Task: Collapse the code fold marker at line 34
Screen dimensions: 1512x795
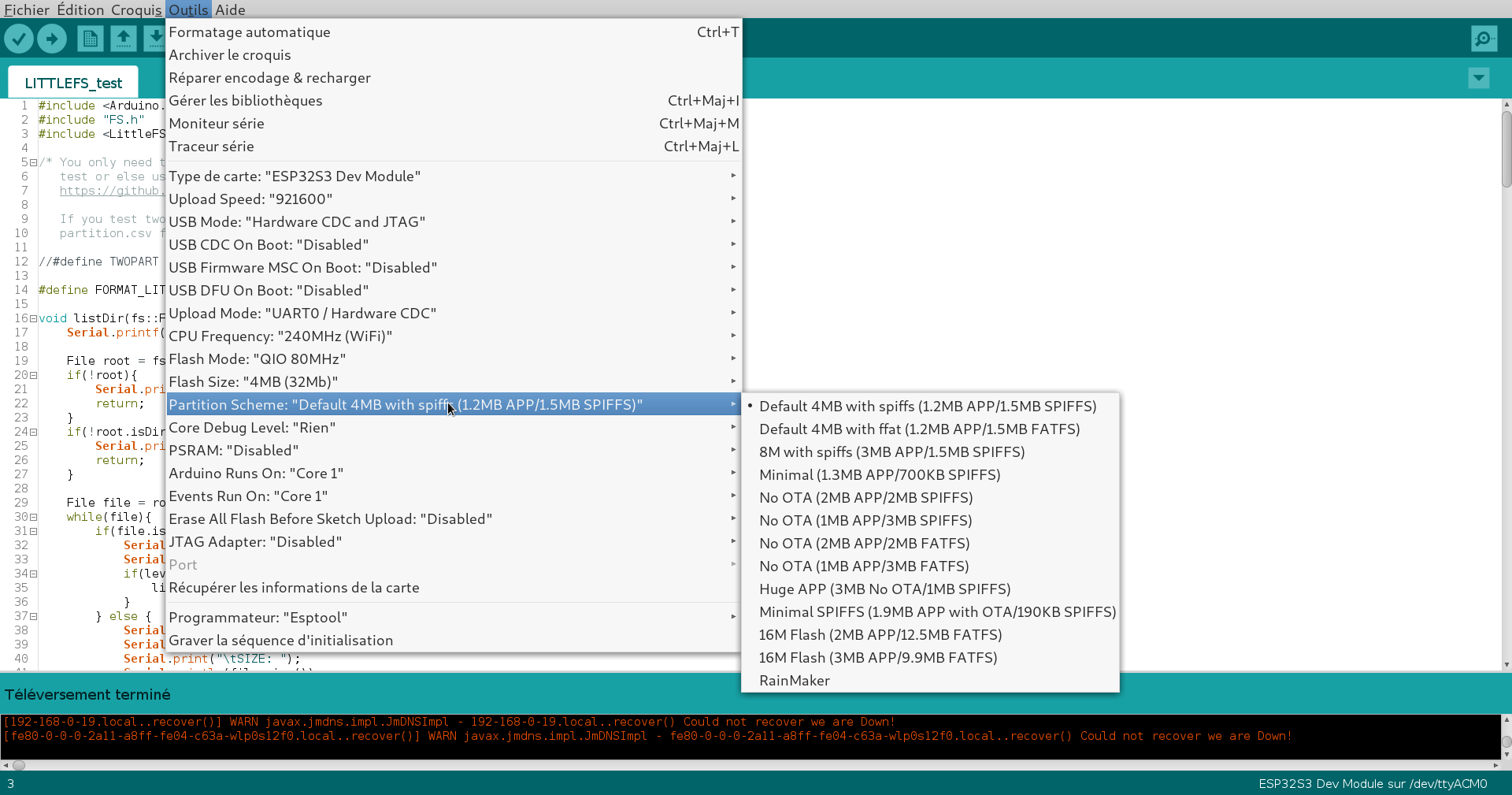Action: 33,574
